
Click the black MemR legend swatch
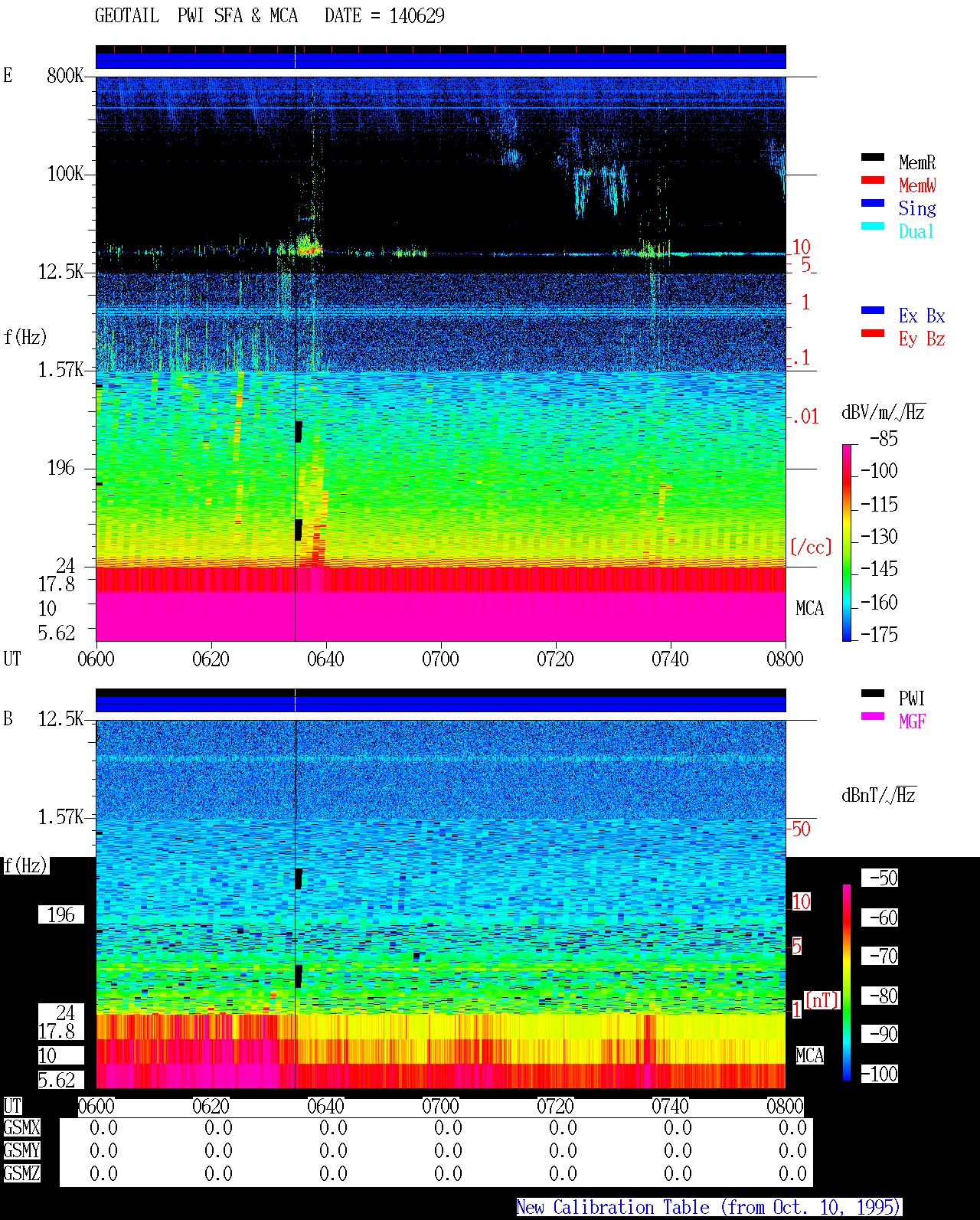[x=872, y=157]
